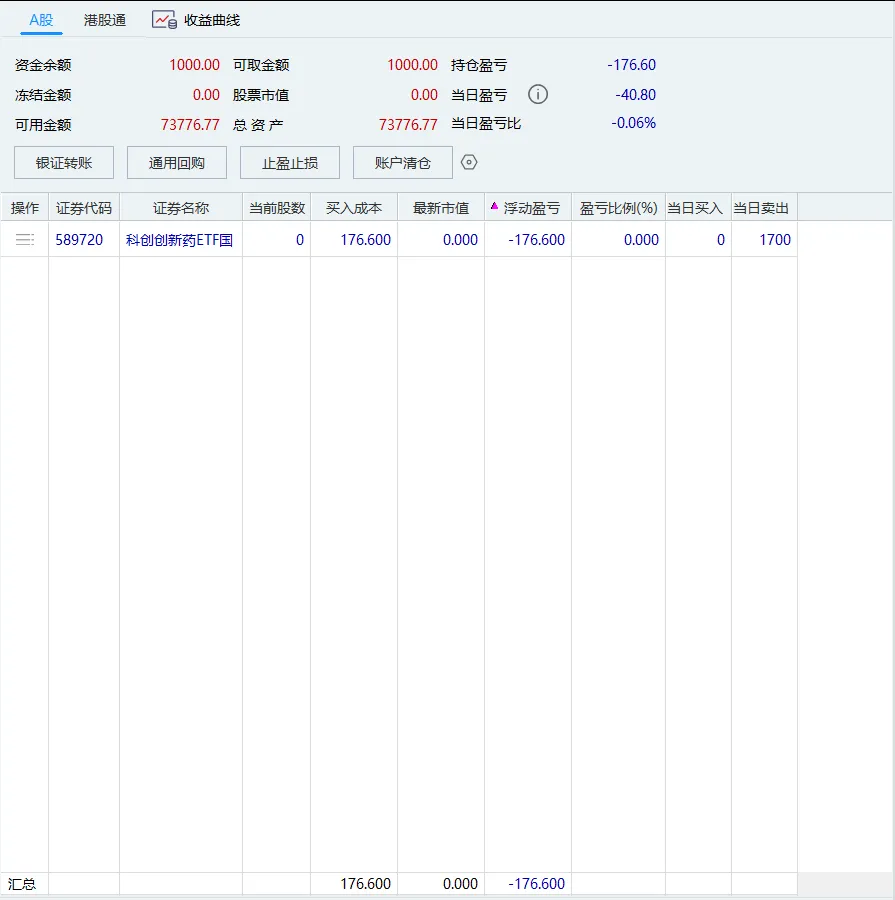Click the 通用回购 button

pyautogui.click(x=177, y=163)
